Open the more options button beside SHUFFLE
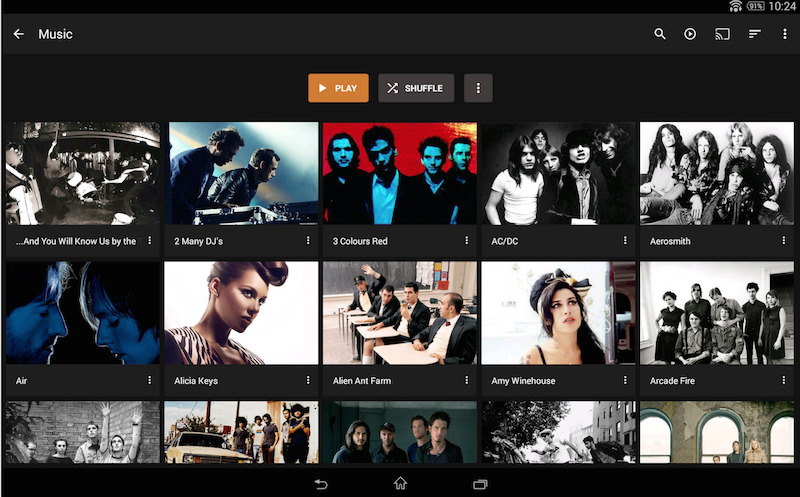The image size is (800, 497). point(478,88)
